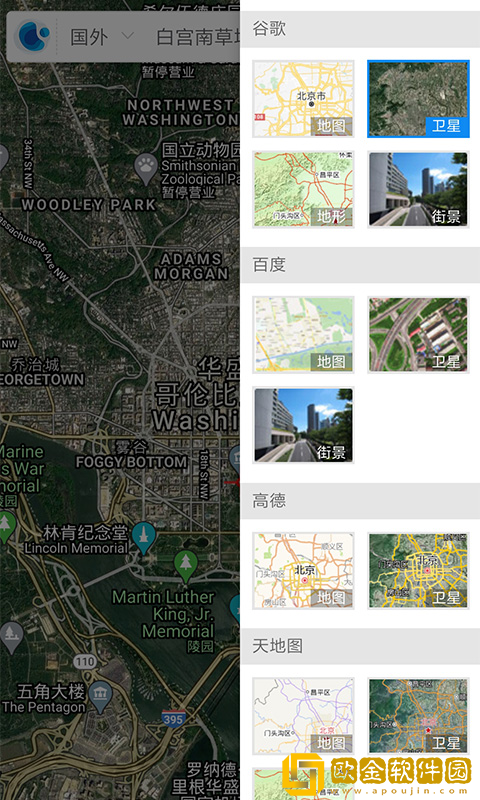Select 天地图 卫星 satellite thumbnail

(x=418, y=716)
